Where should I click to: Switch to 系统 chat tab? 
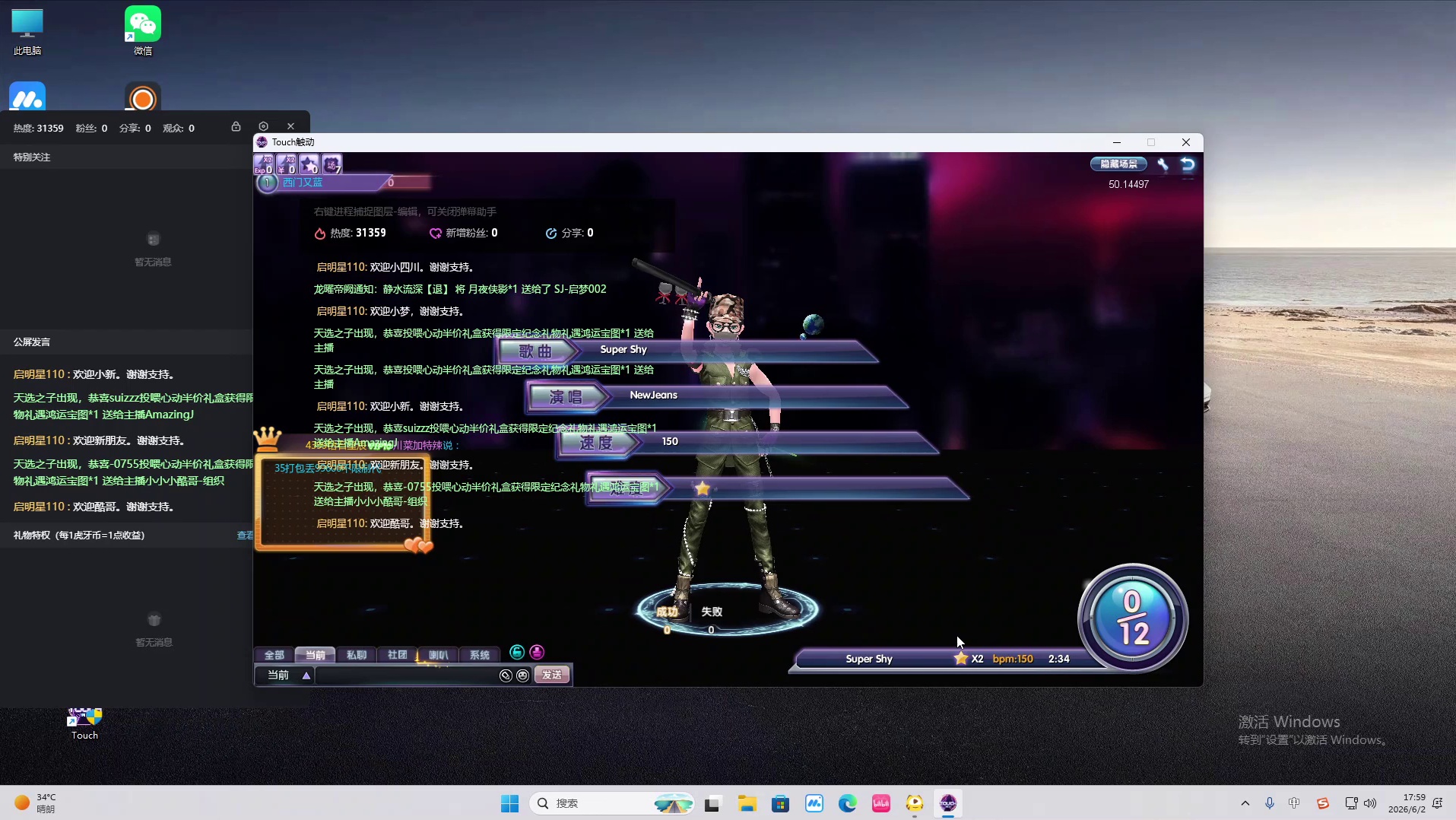[x=479, y=655]
